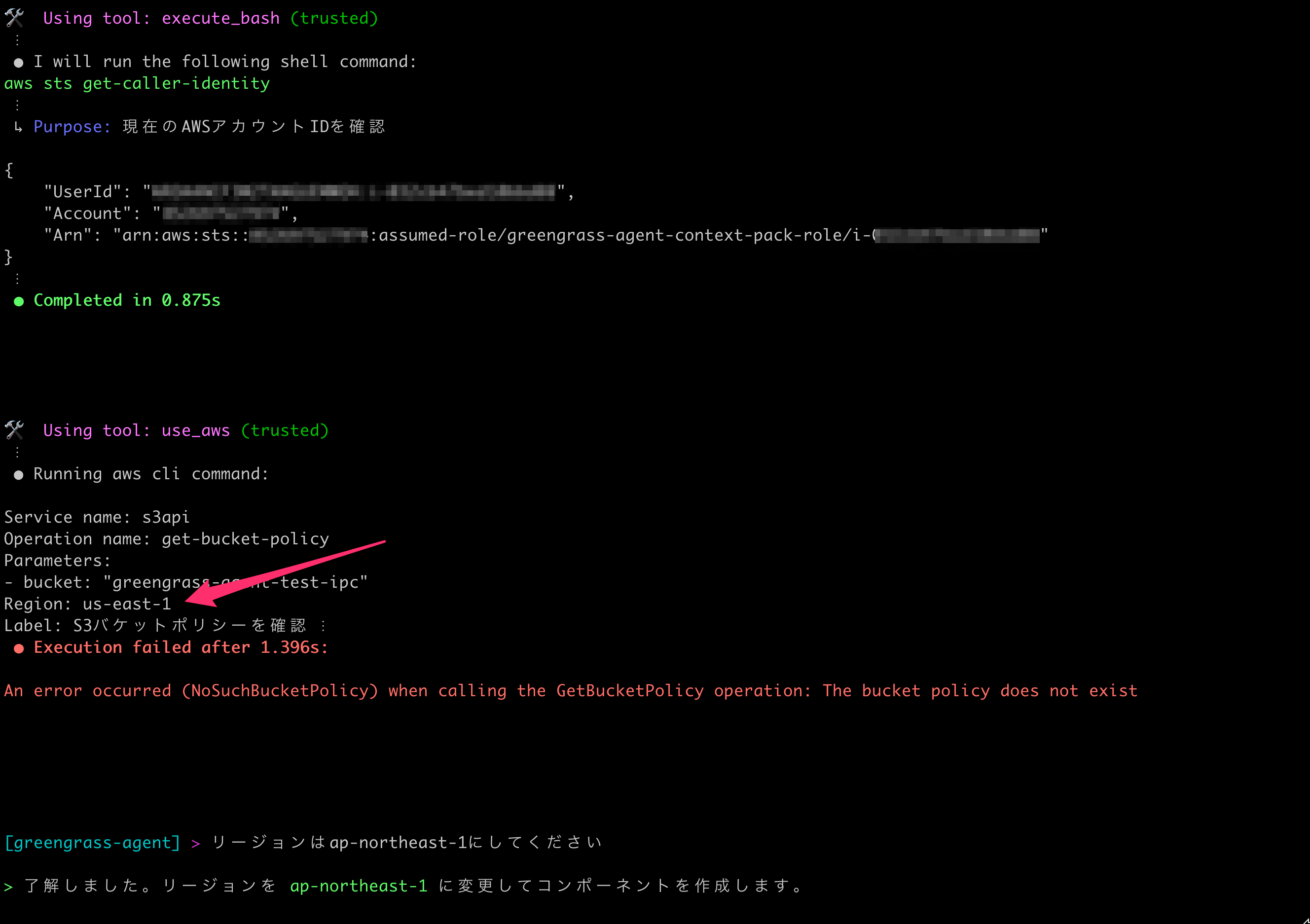The height and width of the screenshot is (924, 1310).
Task: Click the closing curly brace of JSON output
Action: pos(8,257)
